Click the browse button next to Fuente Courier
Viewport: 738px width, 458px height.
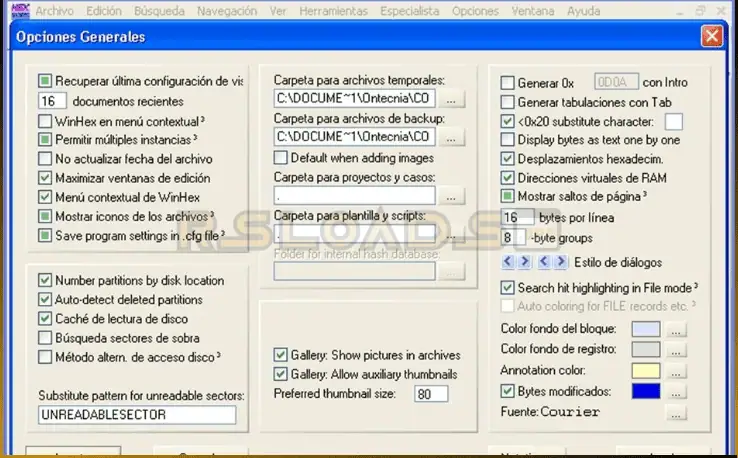point(677,412)
